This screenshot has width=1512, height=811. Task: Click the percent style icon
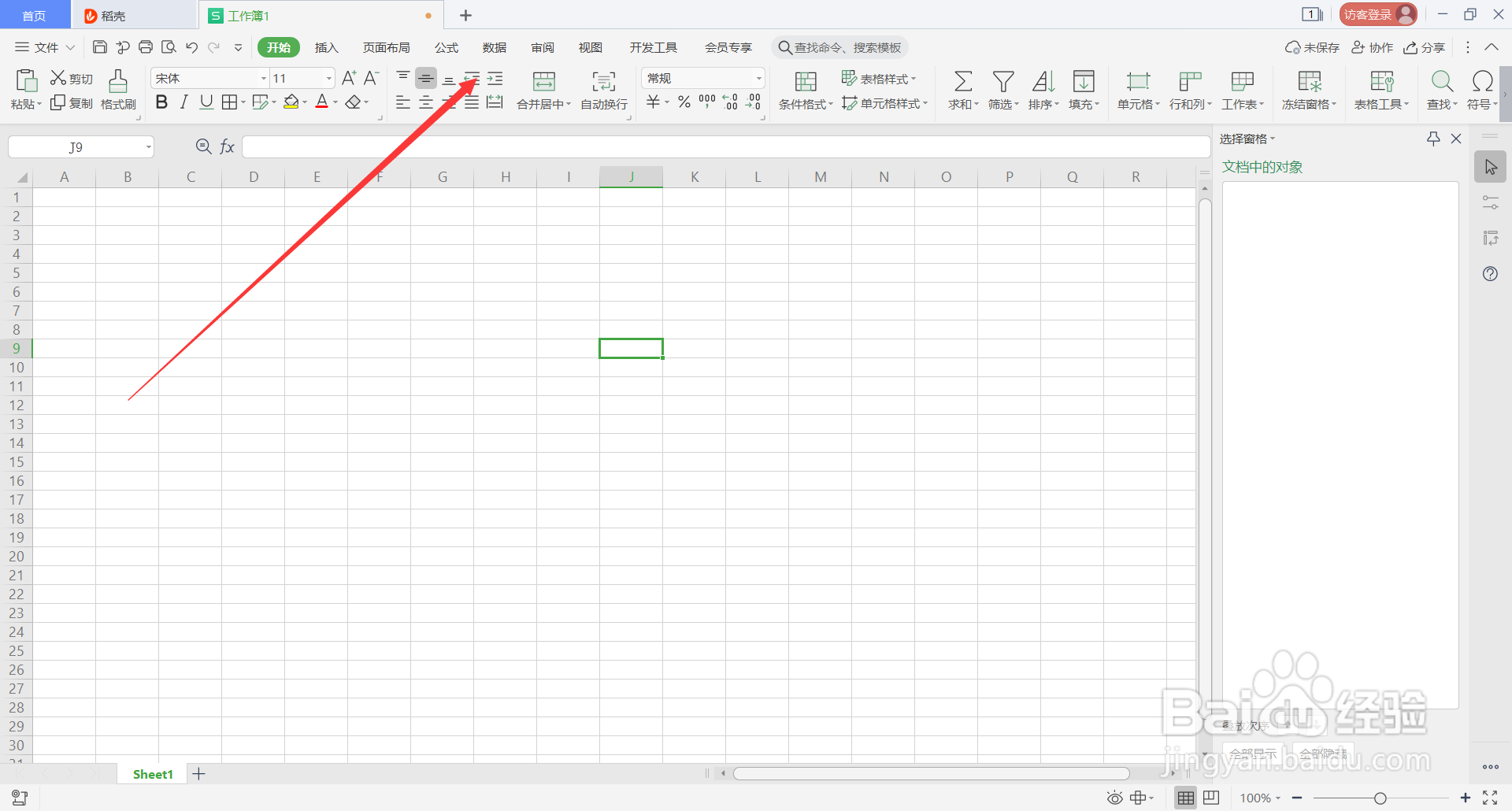(684, 102)
